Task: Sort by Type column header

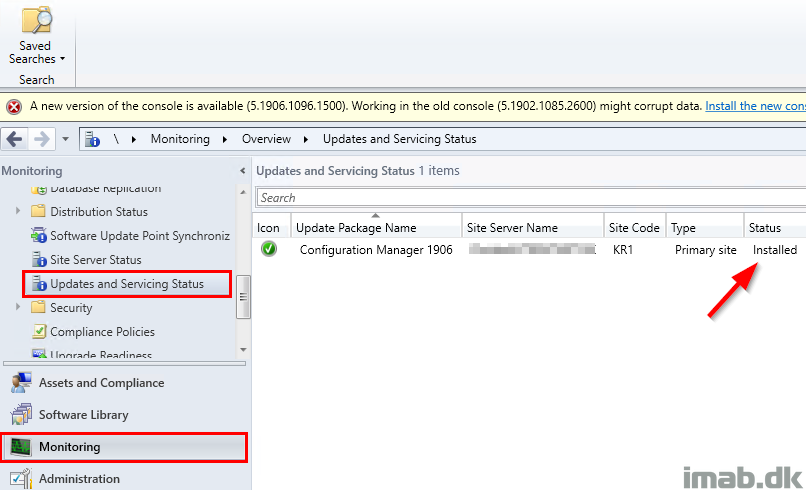Action: click(705, 228)
